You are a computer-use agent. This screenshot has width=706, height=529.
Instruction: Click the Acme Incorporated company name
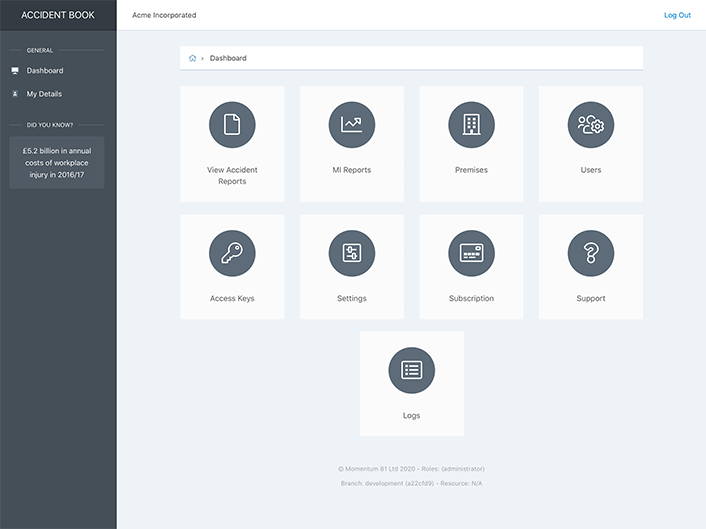pos(164,15)
